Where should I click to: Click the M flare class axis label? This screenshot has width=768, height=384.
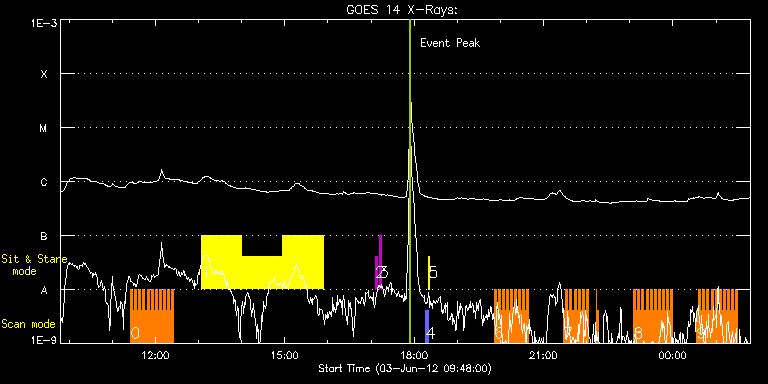point(44,128)
